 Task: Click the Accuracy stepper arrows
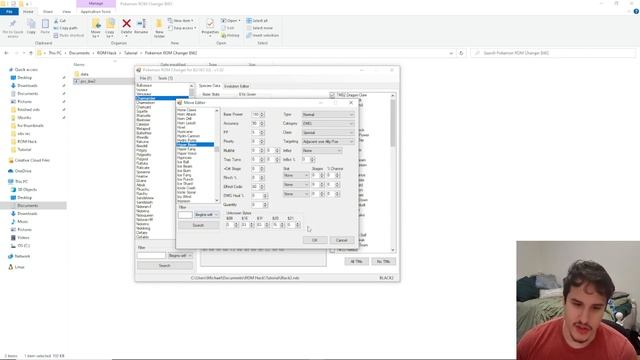262,124
